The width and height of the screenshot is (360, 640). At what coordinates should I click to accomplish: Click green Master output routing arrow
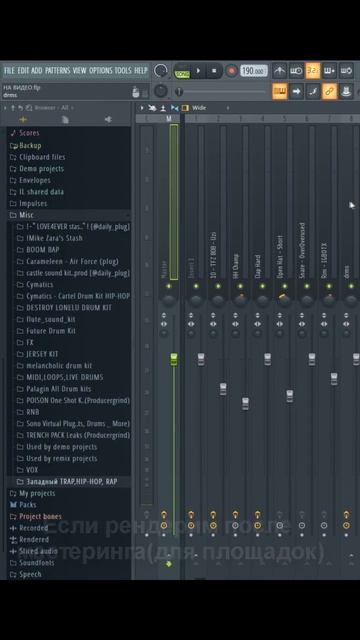169,564
